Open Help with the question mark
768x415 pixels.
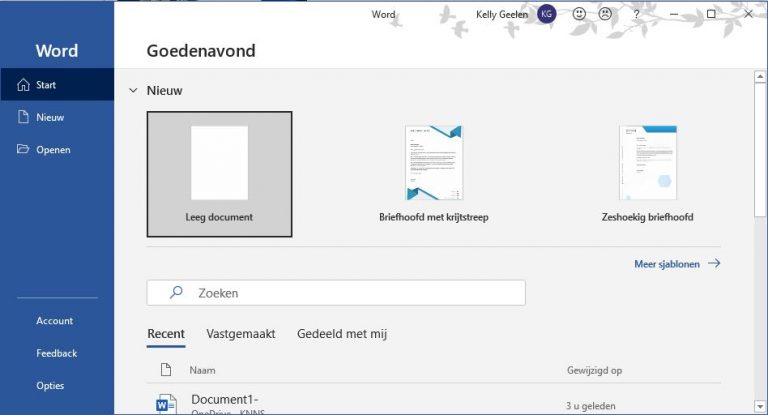tap(636, 15)
